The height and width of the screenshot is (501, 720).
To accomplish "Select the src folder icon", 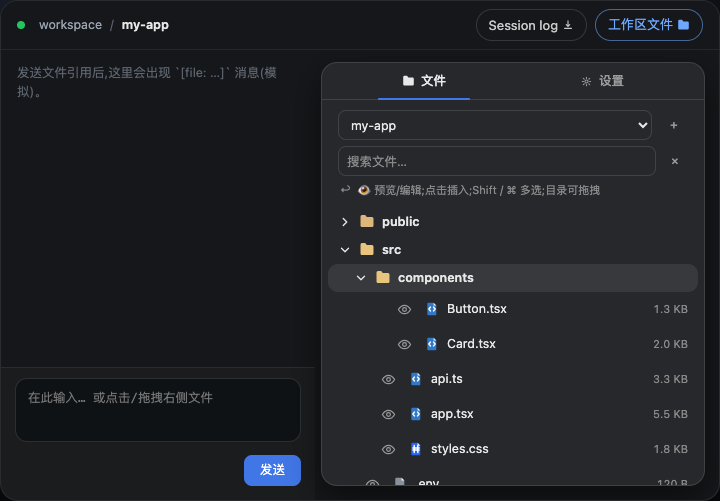I will tap(367, 249).
